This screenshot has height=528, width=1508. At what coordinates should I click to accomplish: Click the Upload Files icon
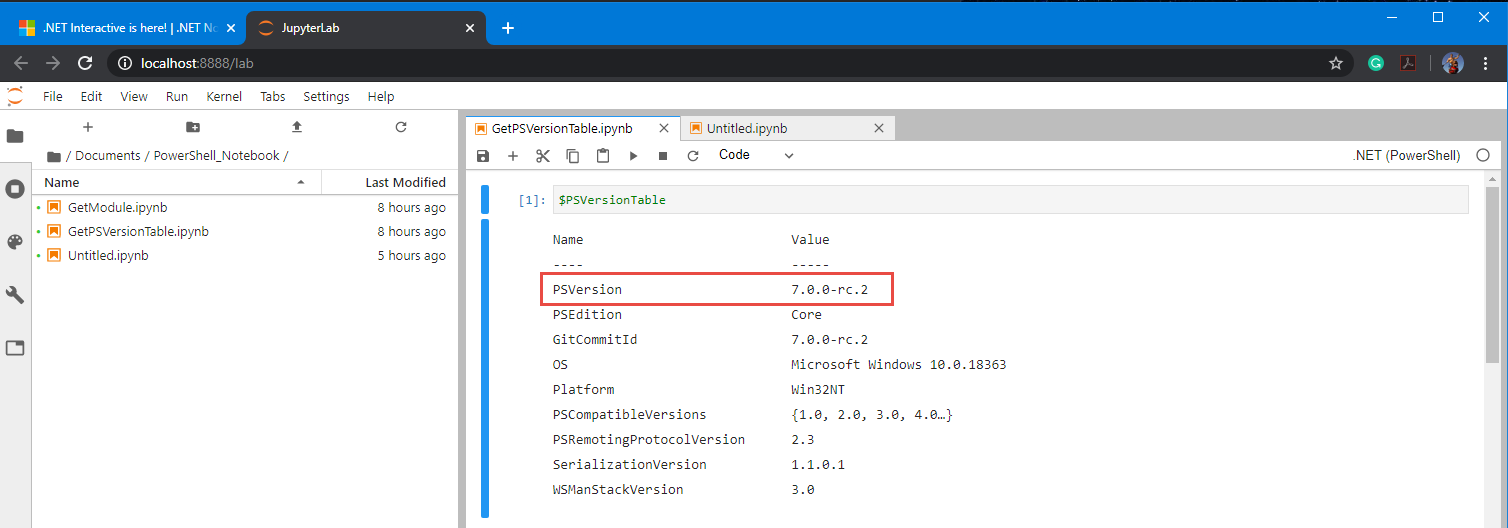[296, 127]
